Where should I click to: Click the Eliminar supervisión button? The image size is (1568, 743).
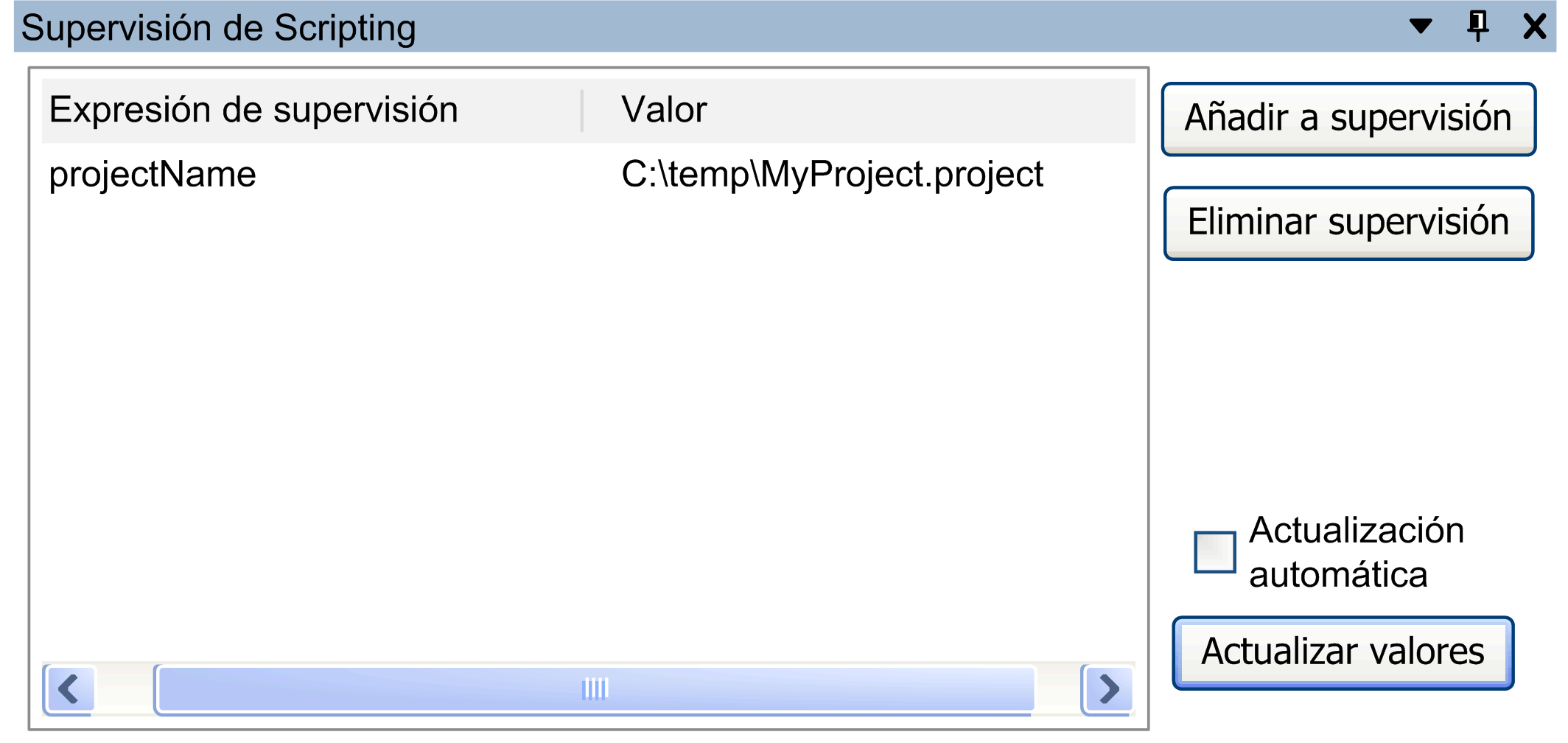1348,223
